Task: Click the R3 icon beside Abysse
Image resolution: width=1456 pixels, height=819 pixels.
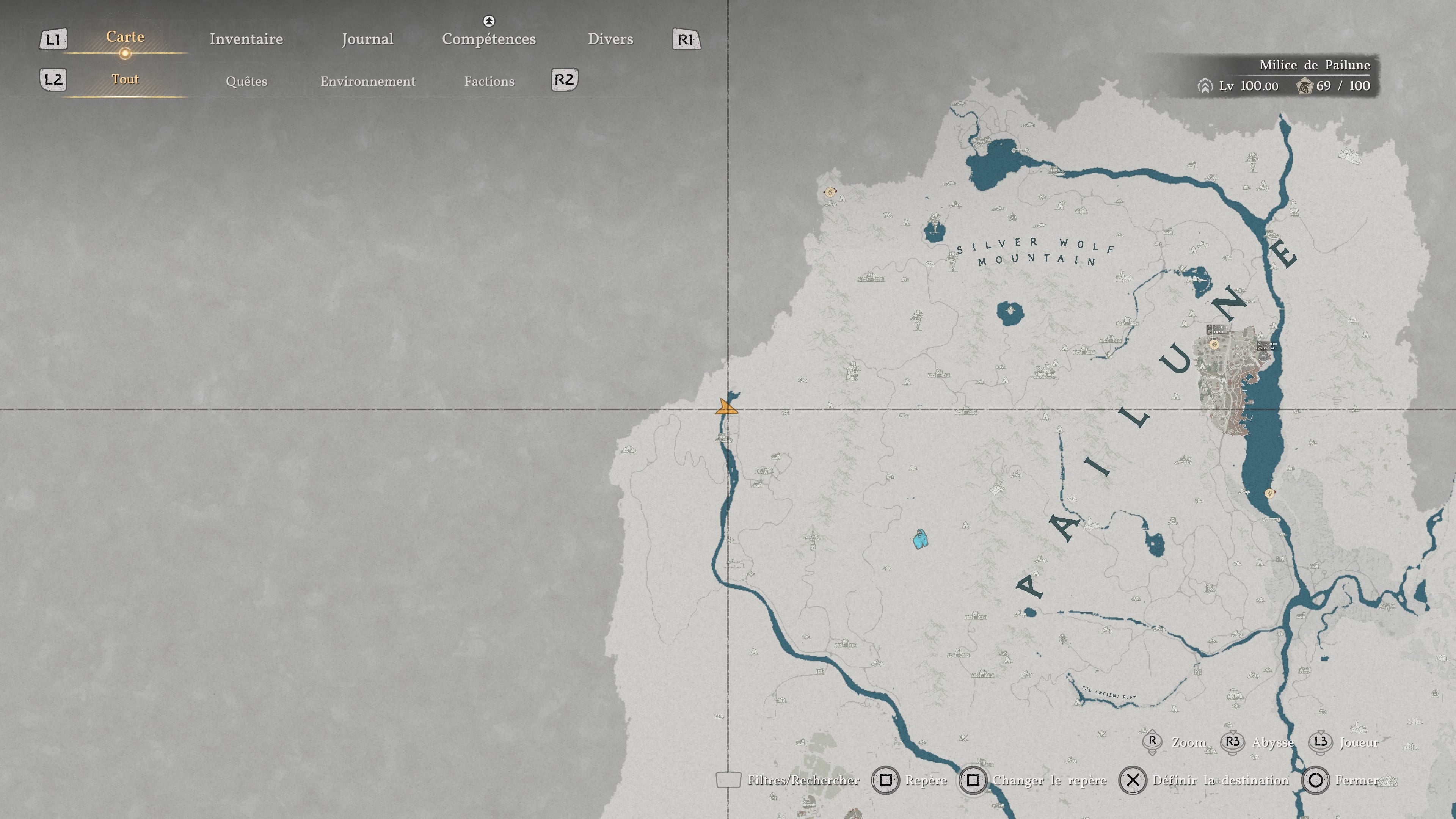Action: 1232,742
